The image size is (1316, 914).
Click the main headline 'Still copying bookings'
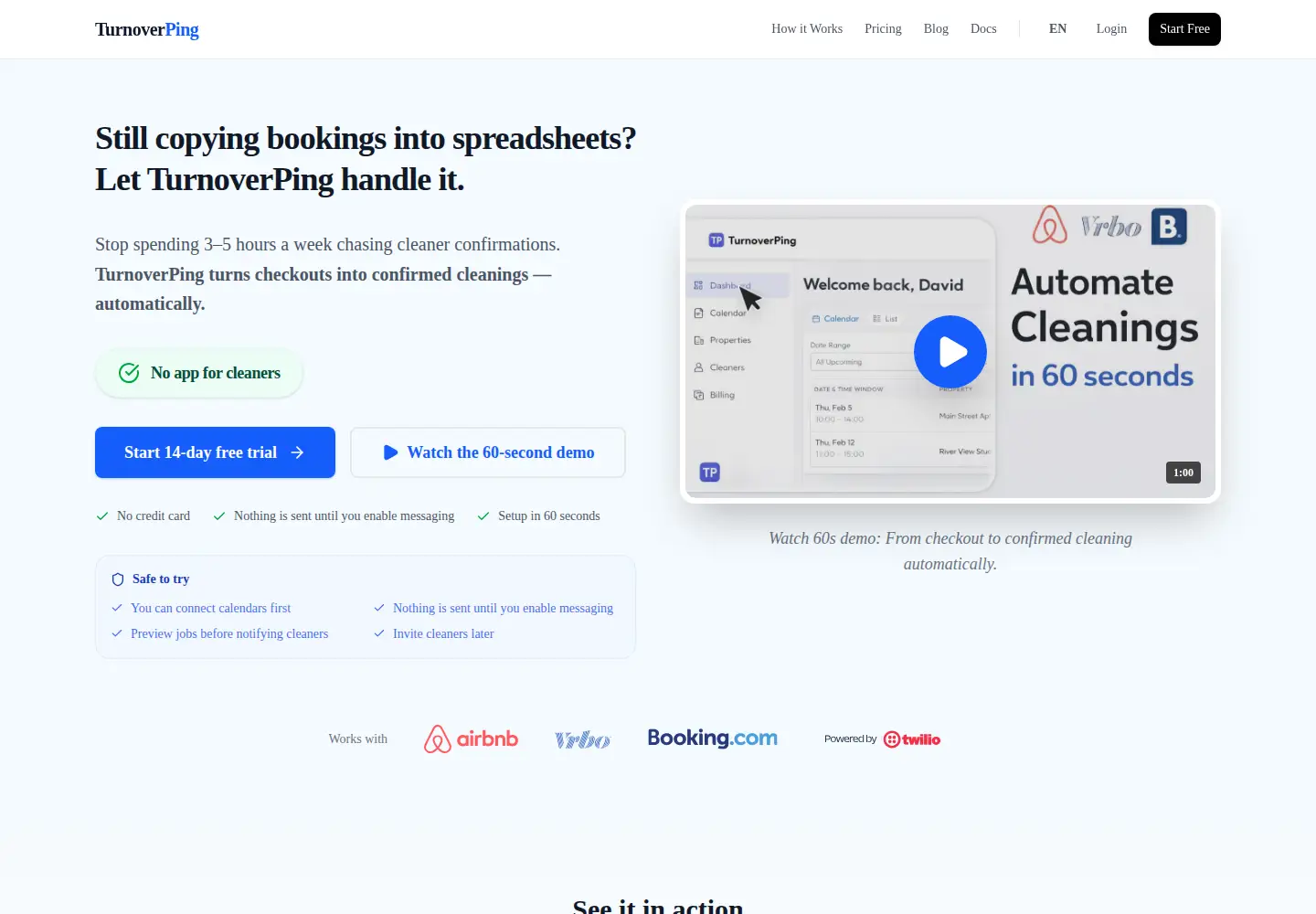(x=366, y=159)
